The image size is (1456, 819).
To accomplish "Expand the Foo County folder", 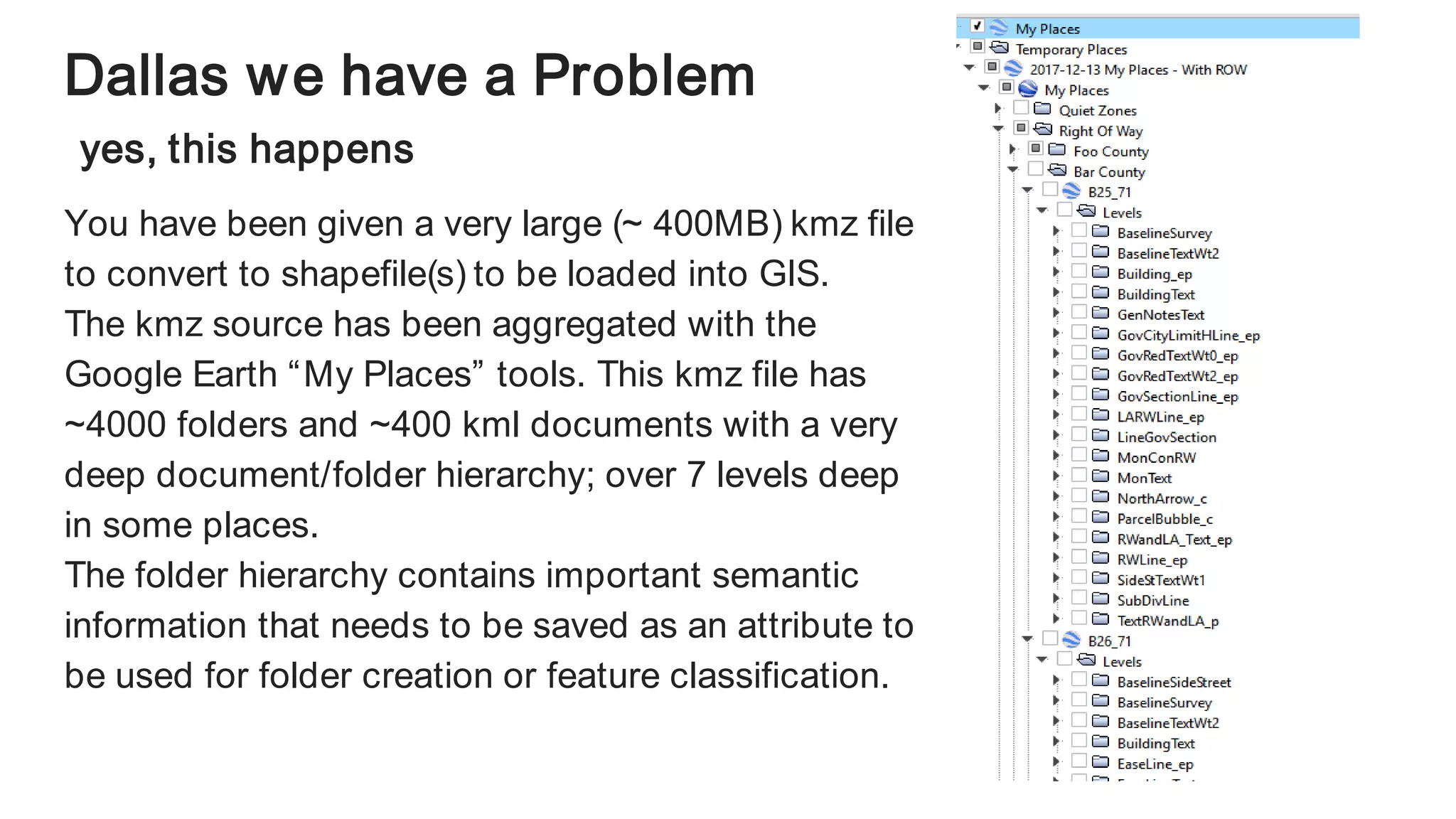I will coord(1013,149).
